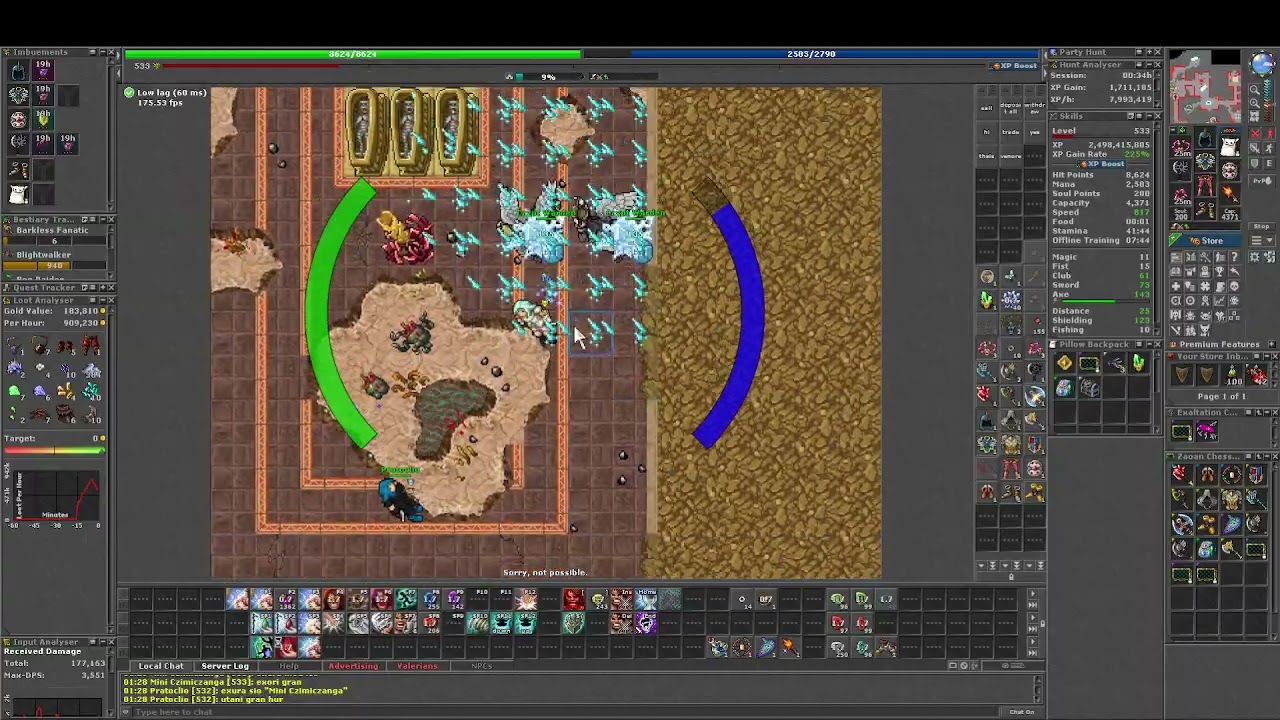Toggle the Chat On button
Screen dimensions: 1280x720
[1022, 712]
